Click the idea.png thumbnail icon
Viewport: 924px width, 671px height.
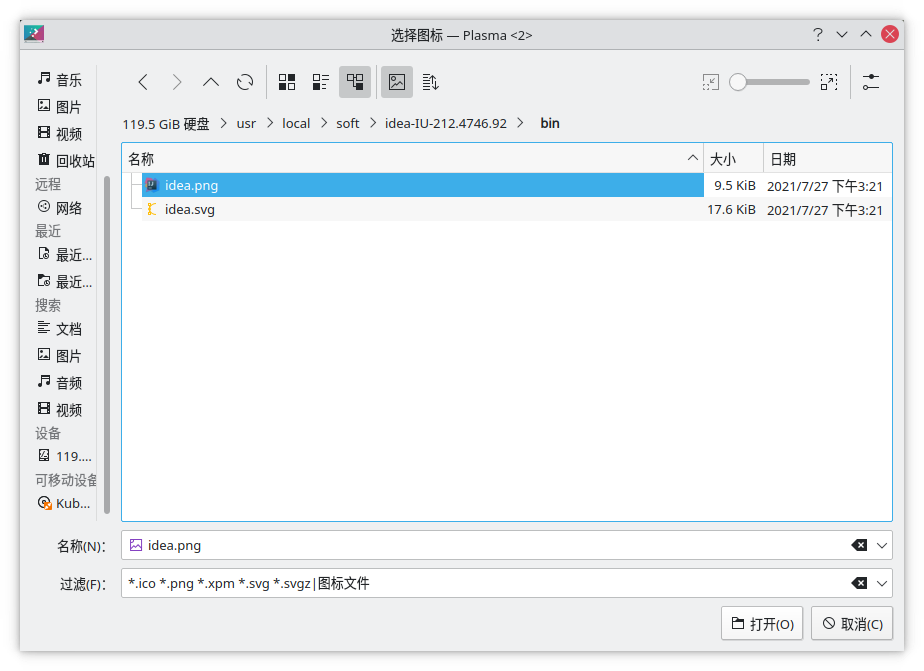[x=152, y=185]
